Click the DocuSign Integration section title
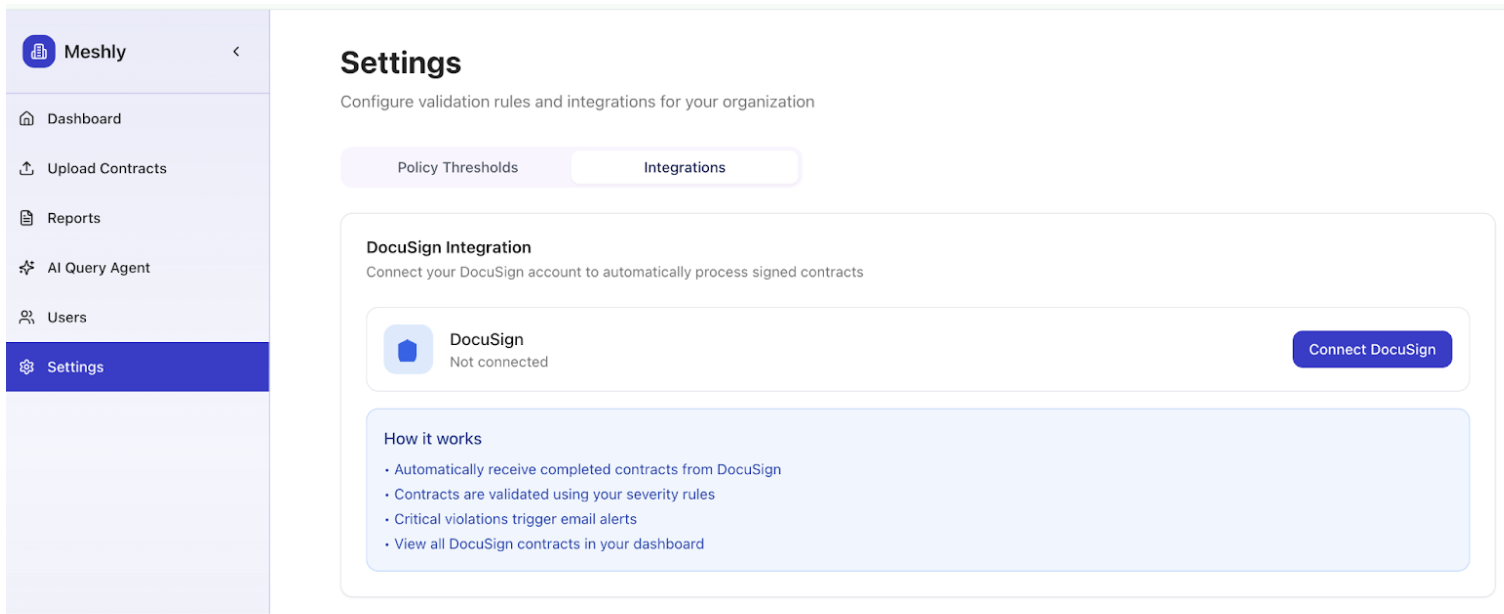This screenshot has height=614, width=1504. tap(449, 247)
